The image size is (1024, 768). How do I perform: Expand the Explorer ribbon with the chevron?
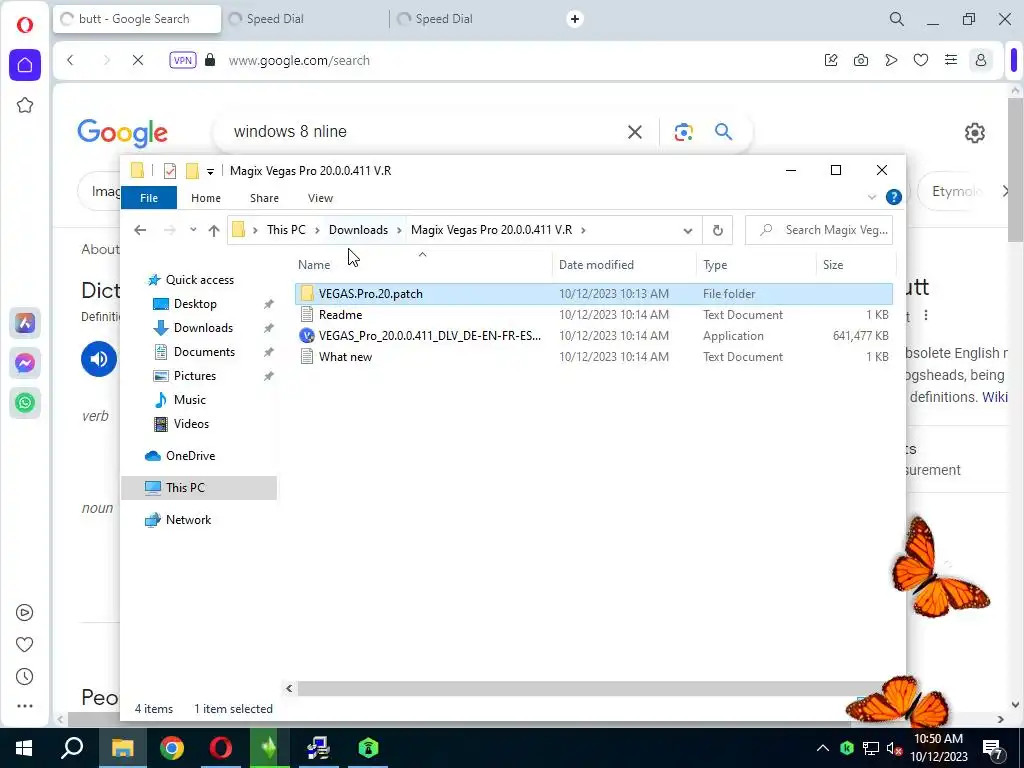tap(871, 197)
